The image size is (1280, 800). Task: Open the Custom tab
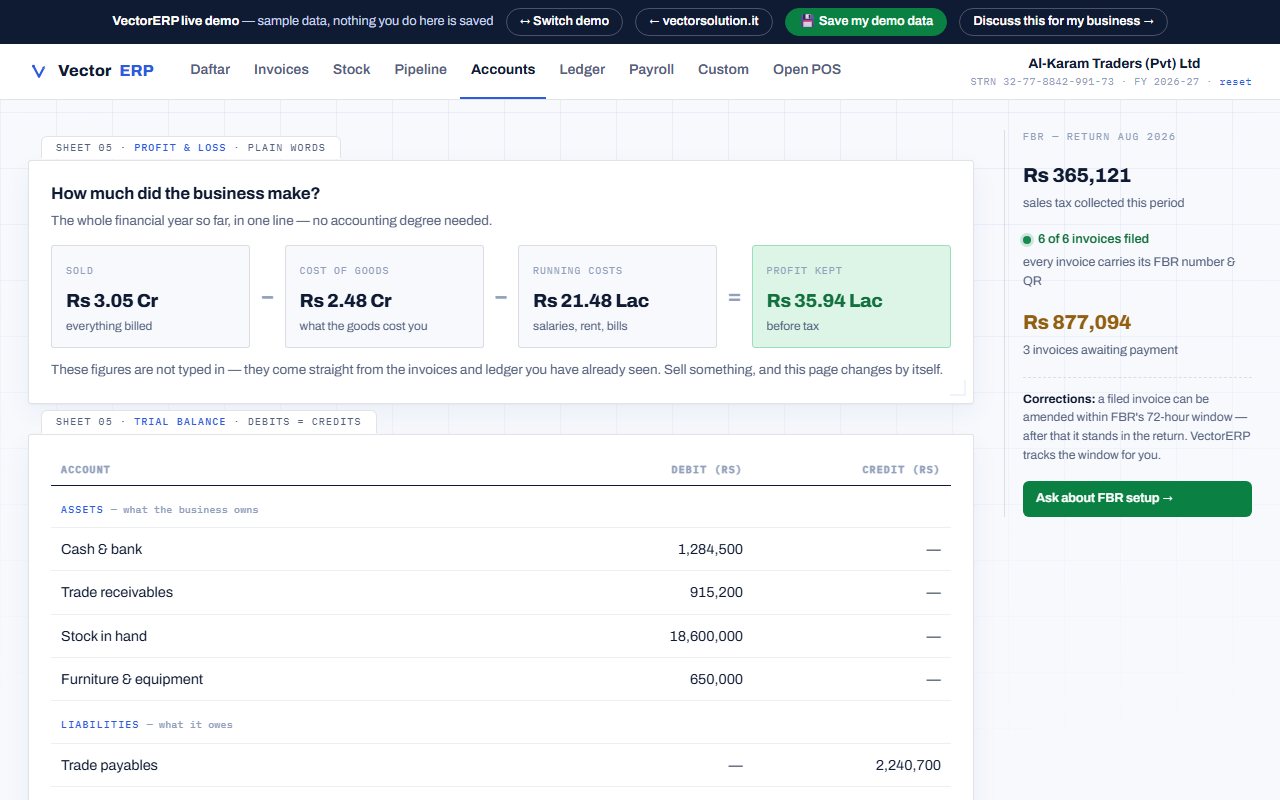723,70
